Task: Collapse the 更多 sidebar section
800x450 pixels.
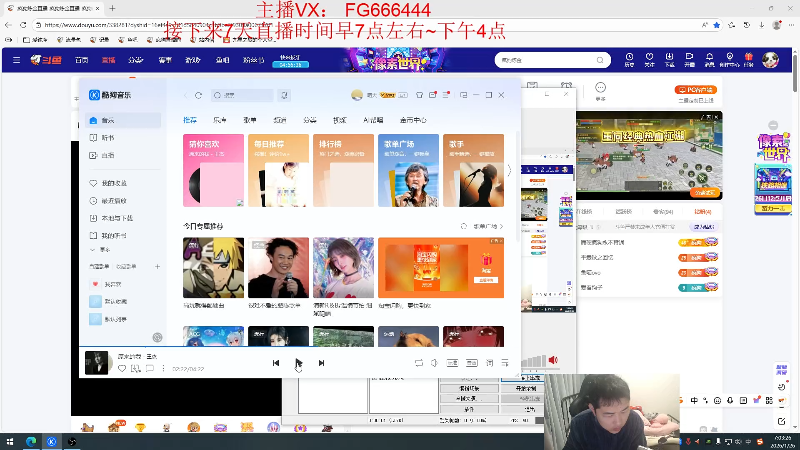Action: coord(100,250)
